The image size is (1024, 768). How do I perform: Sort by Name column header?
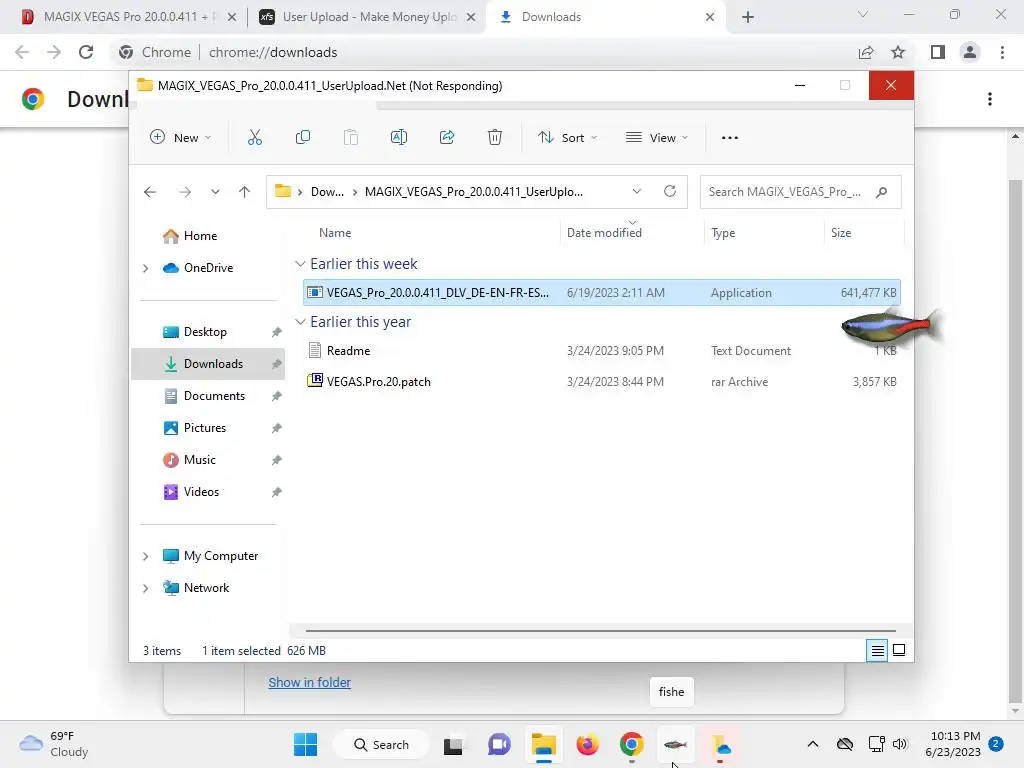335,232
